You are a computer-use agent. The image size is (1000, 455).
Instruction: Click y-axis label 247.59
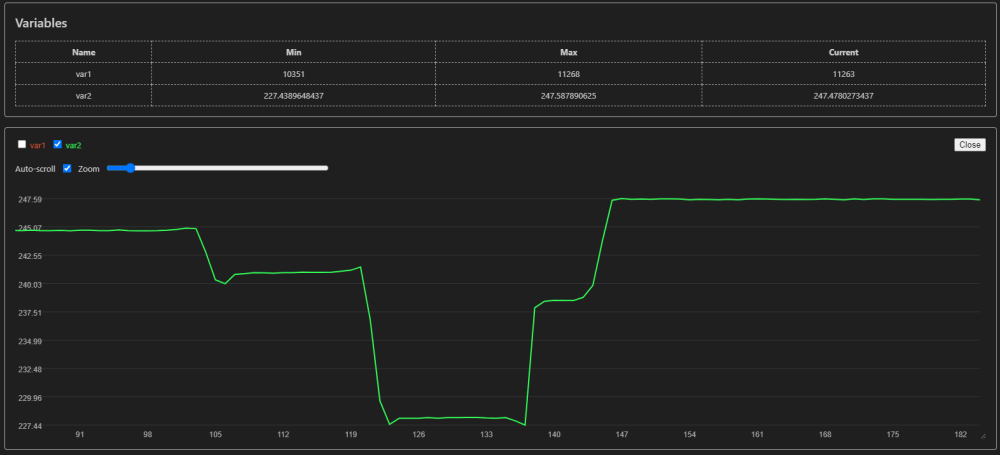tap(30, 200)
